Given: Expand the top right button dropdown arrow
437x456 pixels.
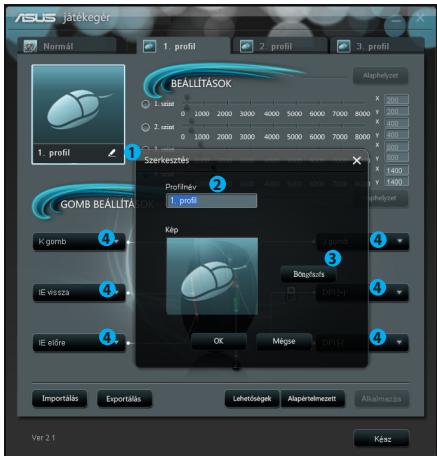Looking at the screenshot, I should 399,241.
